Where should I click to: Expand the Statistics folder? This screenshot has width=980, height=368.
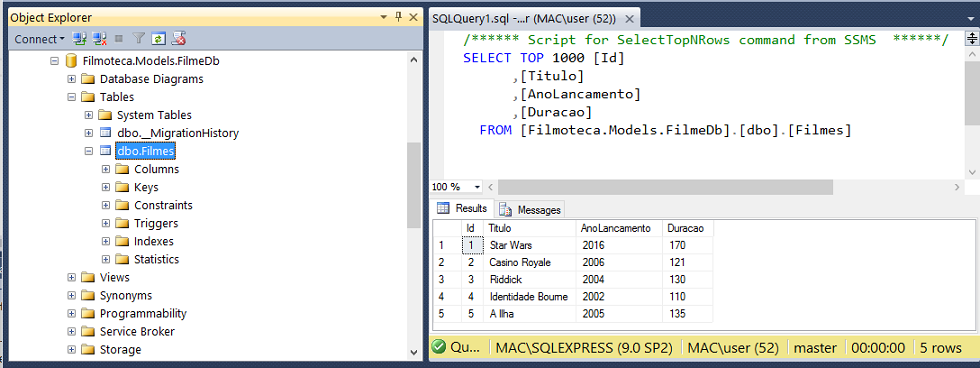tap(106, 259)
